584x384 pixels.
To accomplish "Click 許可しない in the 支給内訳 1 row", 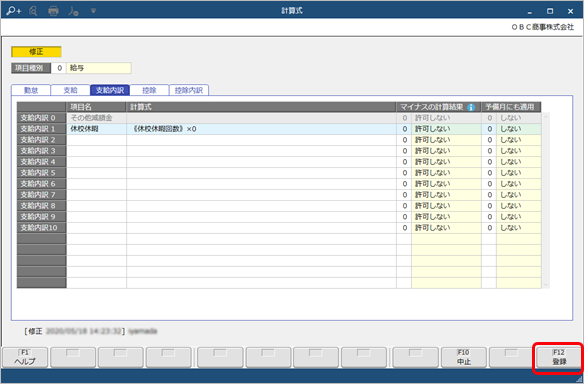I will (x=446, y=129).
